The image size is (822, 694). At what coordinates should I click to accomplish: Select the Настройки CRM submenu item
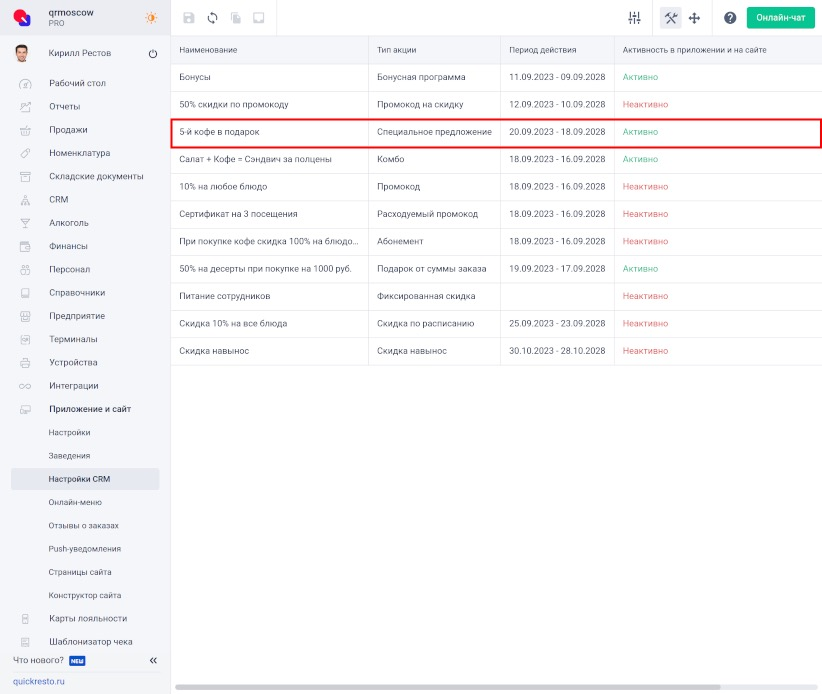(x=85, y=479)
